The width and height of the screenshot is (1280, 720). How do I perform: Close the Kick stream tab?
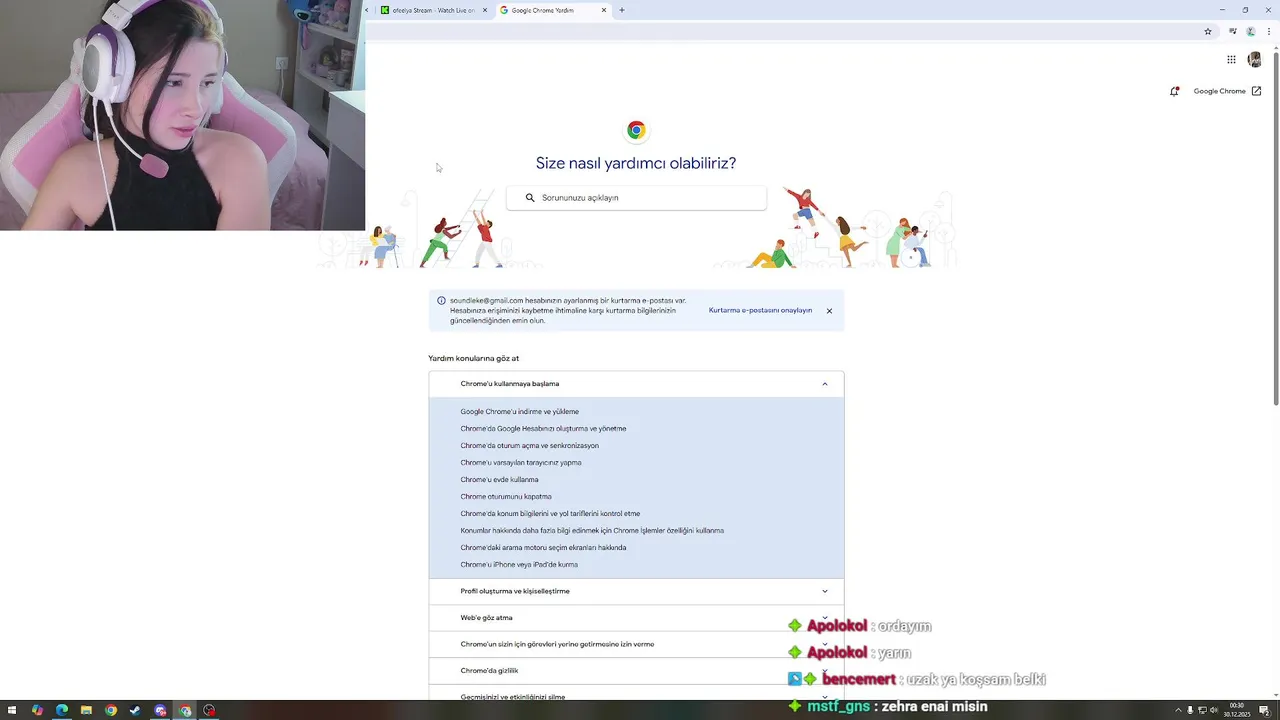point(485,10)
